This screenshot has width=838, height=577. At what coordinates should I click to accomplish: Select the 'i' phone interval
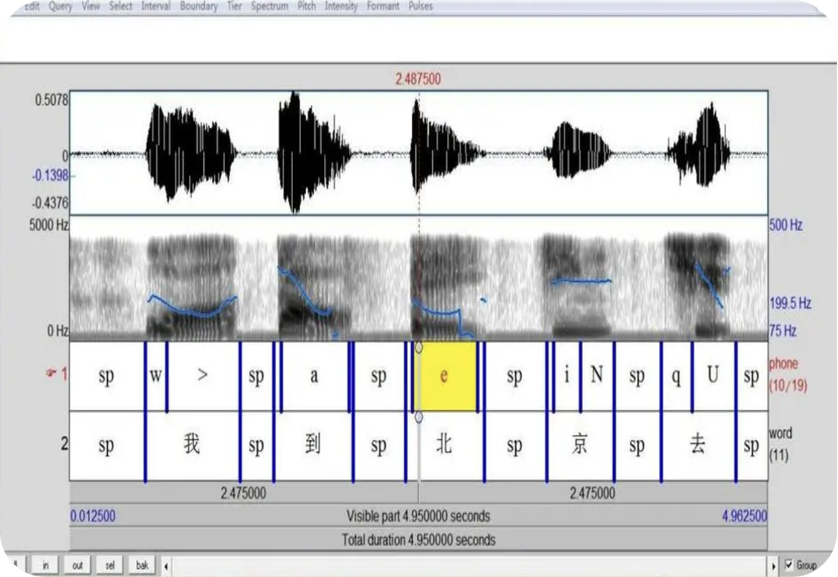(x=567, y=376)
